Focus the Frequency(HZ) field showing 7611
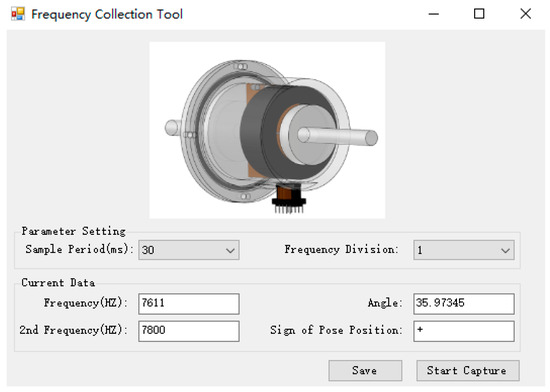The width and height of the screenshot is (550, 392). pyautogui.click(x=189, y=304)
